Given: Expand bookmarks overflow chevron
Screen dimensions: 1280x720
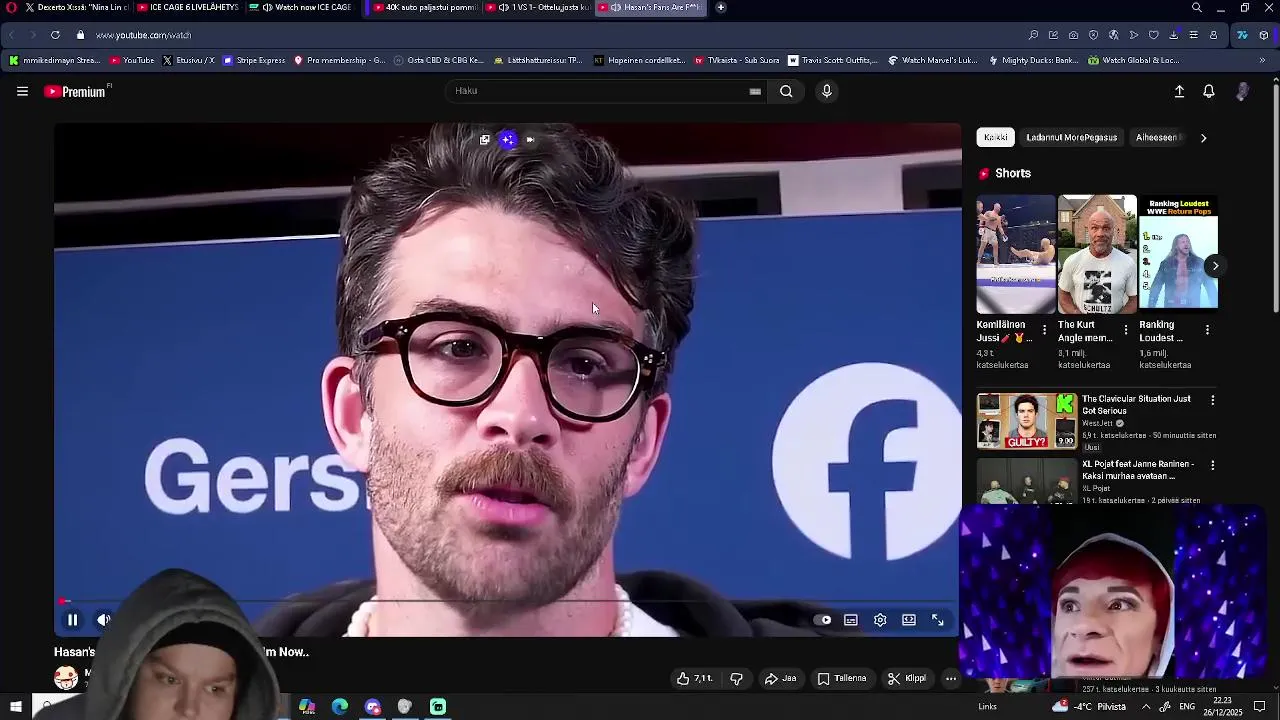Looking at the screenshot, I should click(1262, 60).
